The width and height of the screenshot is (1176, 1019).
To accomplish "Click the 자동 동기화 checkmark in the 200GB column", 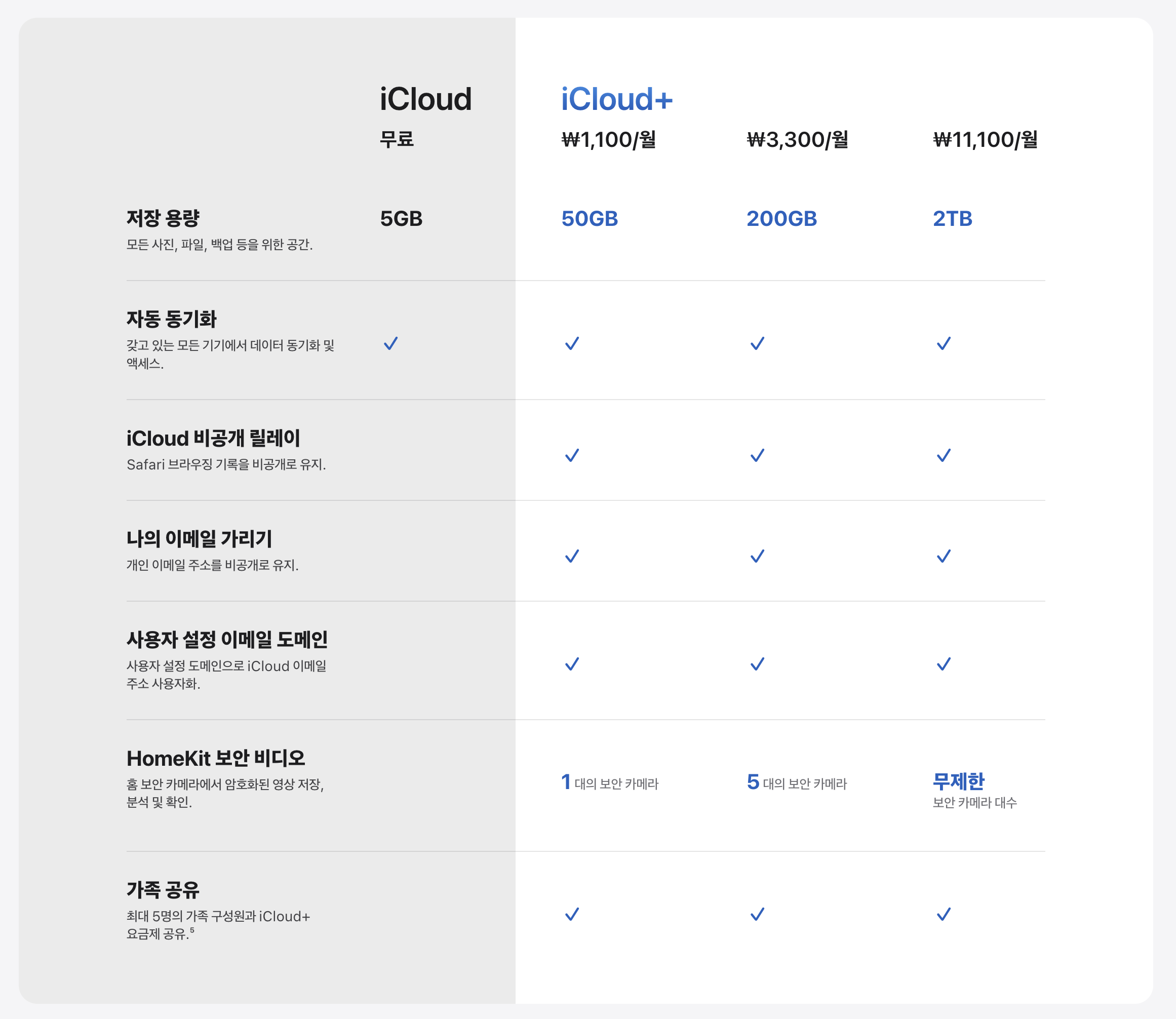I will 758,343.
